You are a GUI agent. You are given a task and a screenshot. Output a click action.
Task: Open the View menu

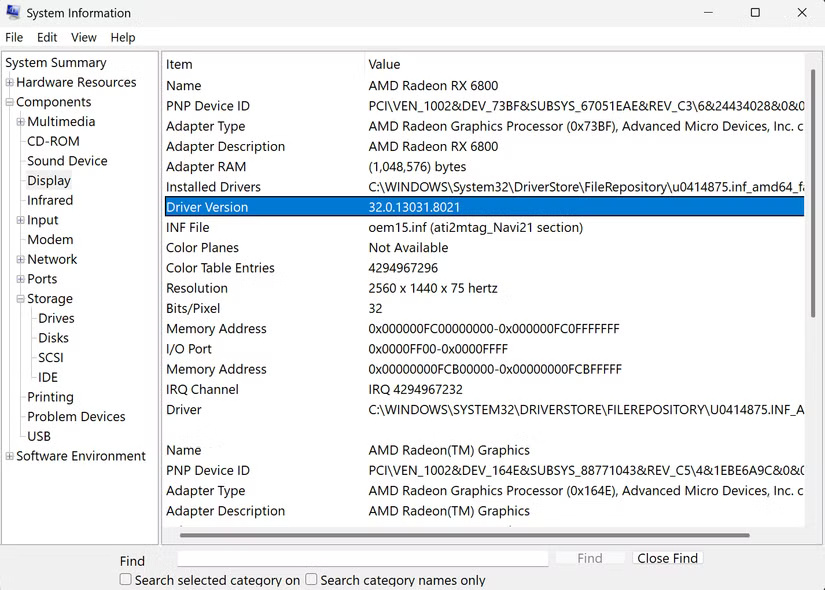(83, 37)
